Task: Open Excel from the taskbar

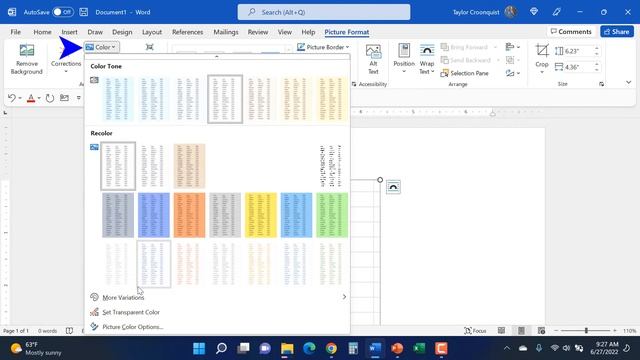Action: tap(419, 348)
